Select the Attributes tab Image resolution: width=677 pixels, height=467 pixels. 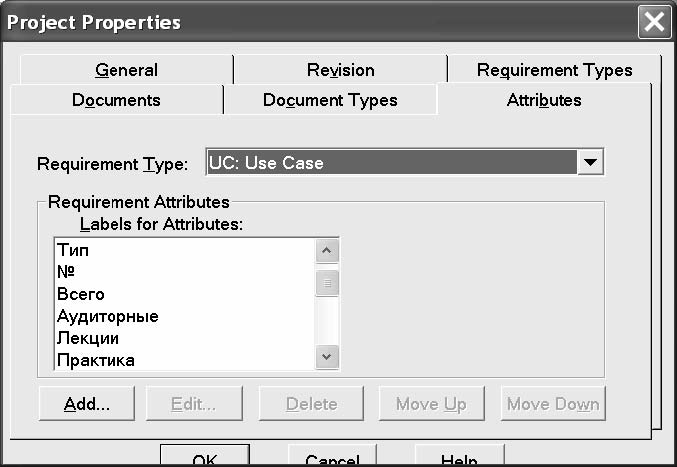click(544, 100)
